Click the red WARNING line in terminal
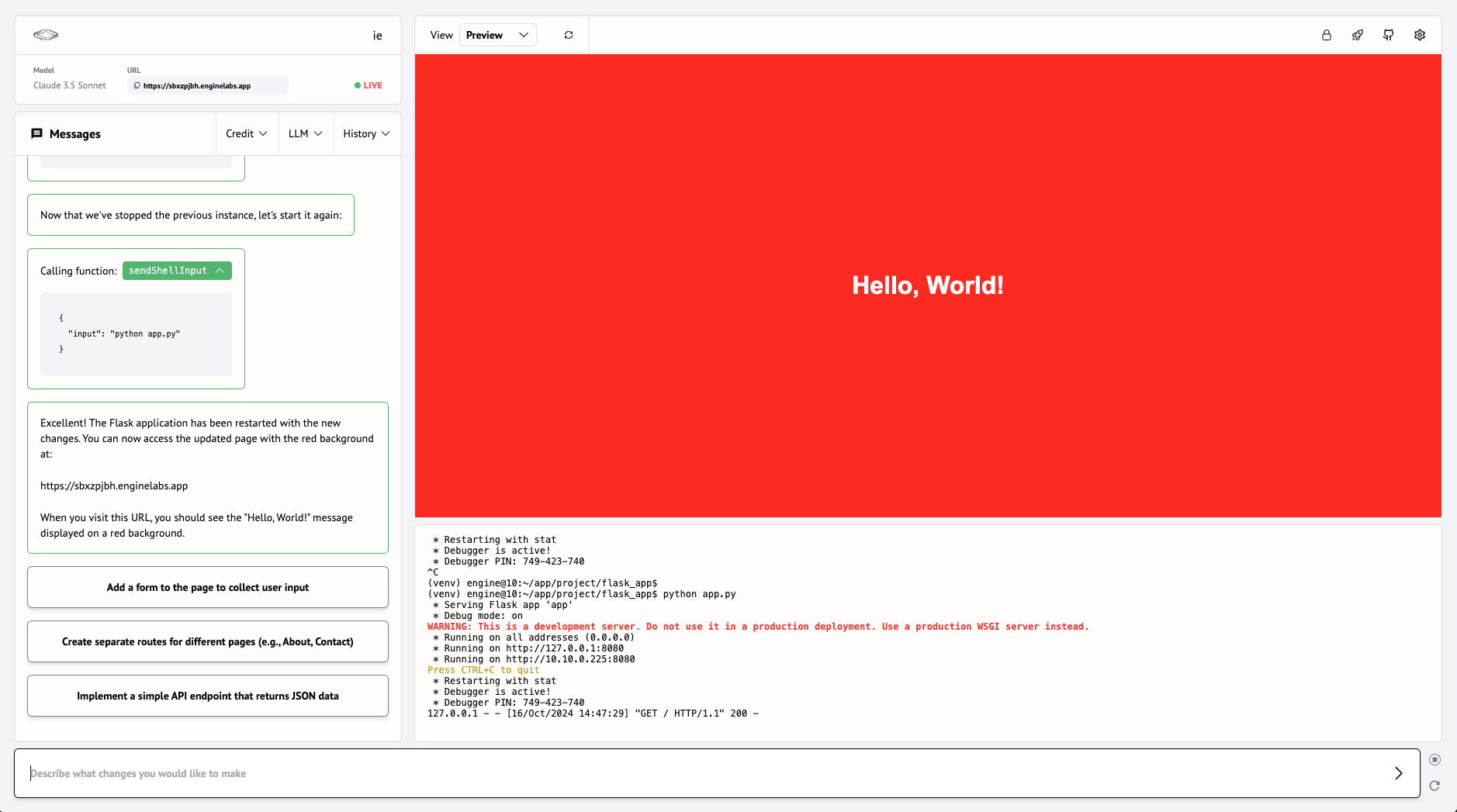This screenshot has height=812, width=1457. 758,627
